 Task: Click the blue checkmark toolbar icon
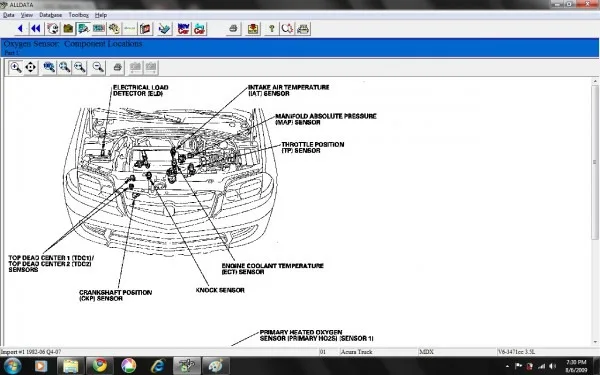[x=165, y=29]
